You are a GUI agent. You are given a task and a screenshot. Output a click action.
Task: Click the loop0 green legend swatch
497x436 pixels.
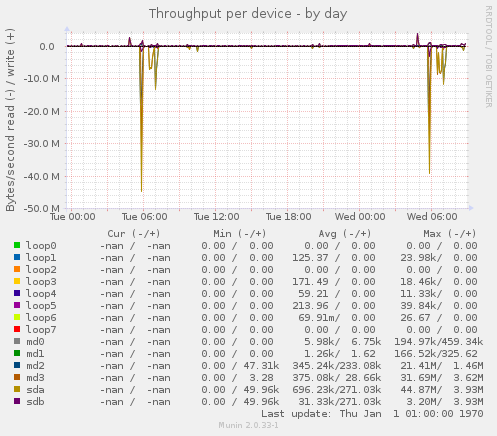click(x=17, y=245)
